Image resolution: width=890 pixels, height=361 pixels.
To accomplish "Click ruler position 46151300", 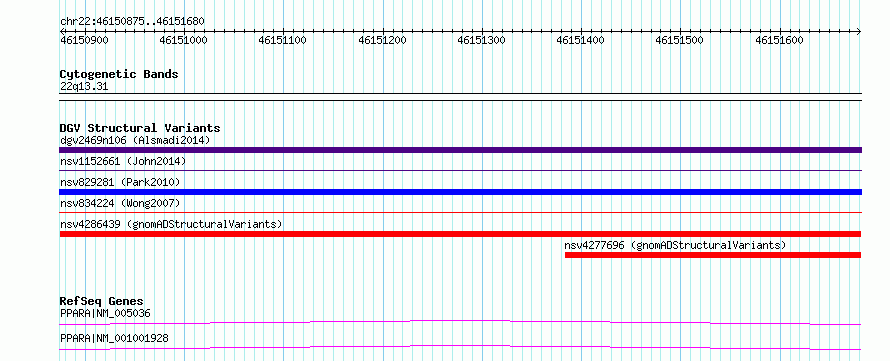I will click(481, 40).
